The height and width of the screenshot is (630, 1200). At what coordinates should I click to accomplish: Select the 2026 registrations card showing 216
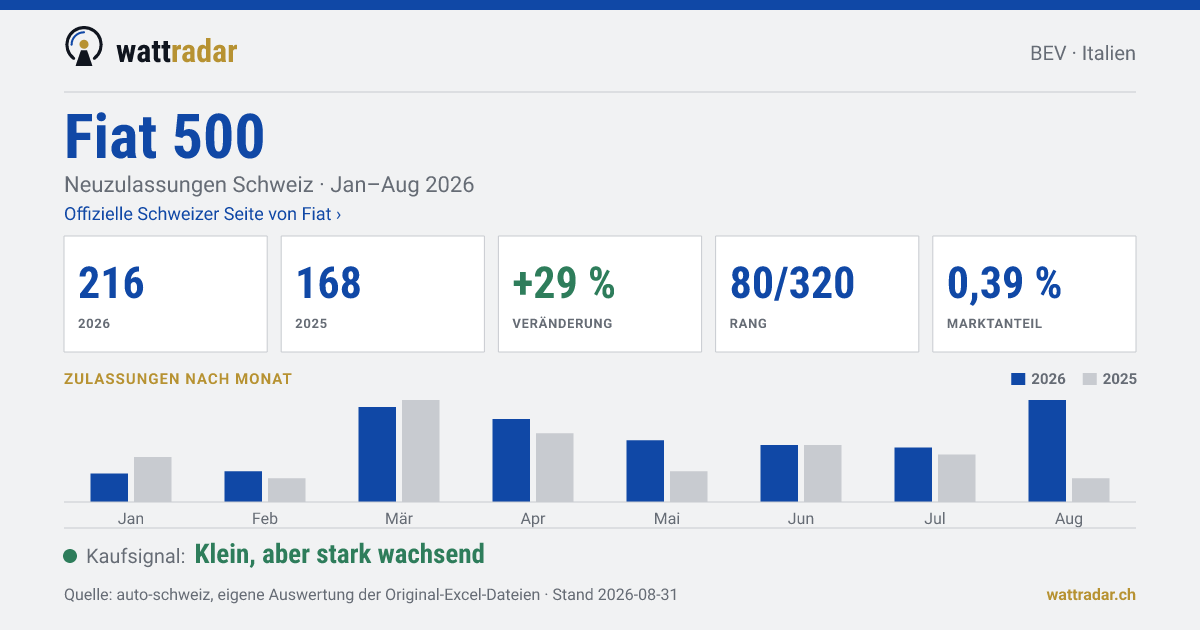coord(166,294)
